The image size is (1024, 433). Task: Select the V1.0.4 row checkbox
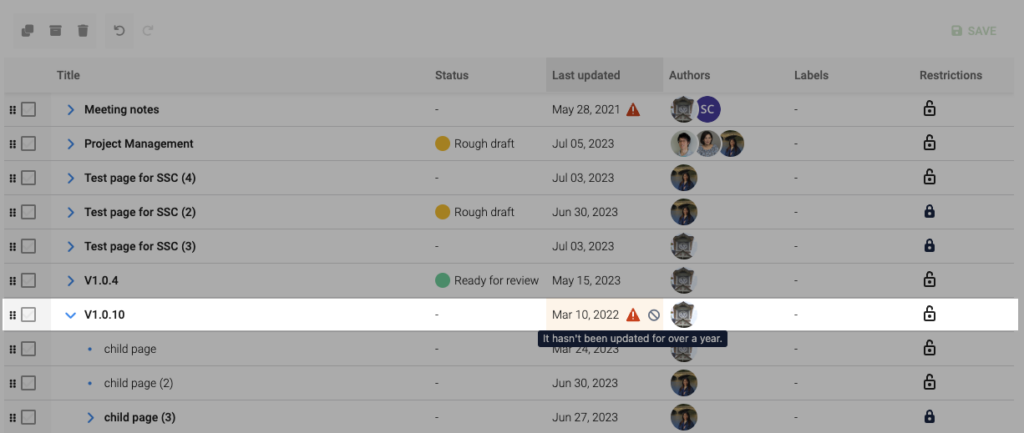(29, 280)
